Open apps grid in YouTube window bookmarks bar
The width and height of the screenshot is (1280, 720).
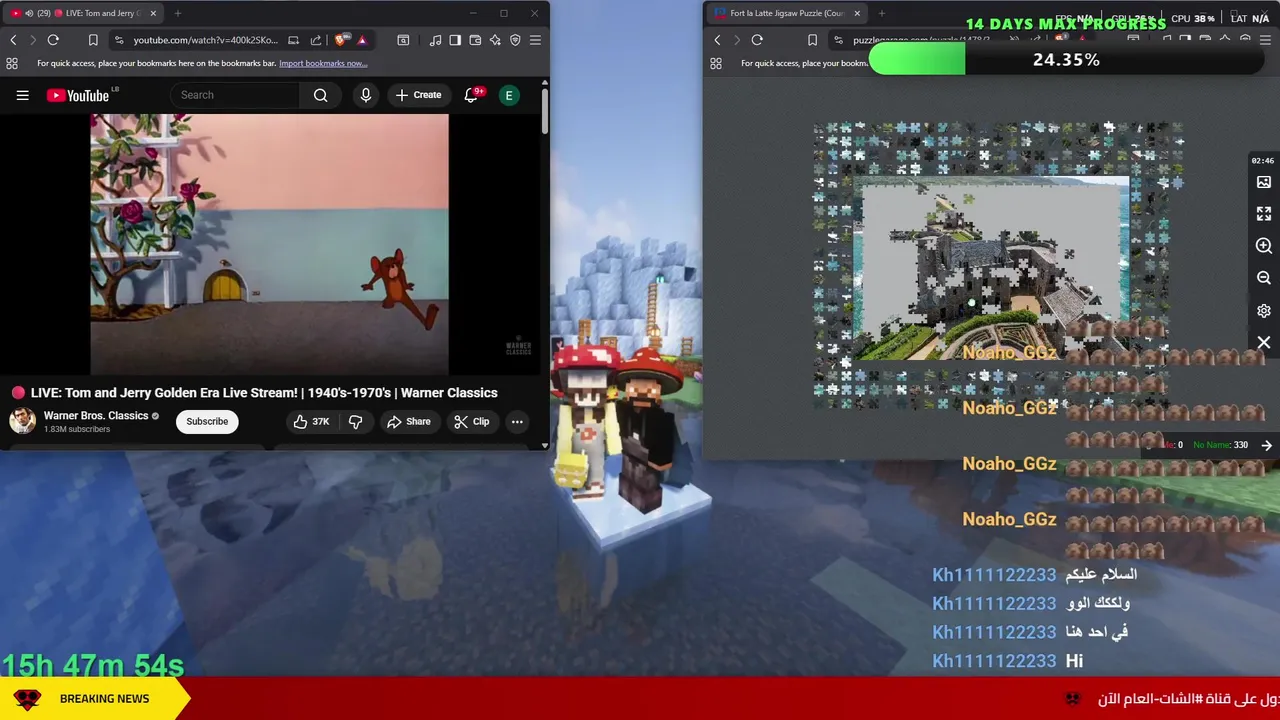(12, 63)
